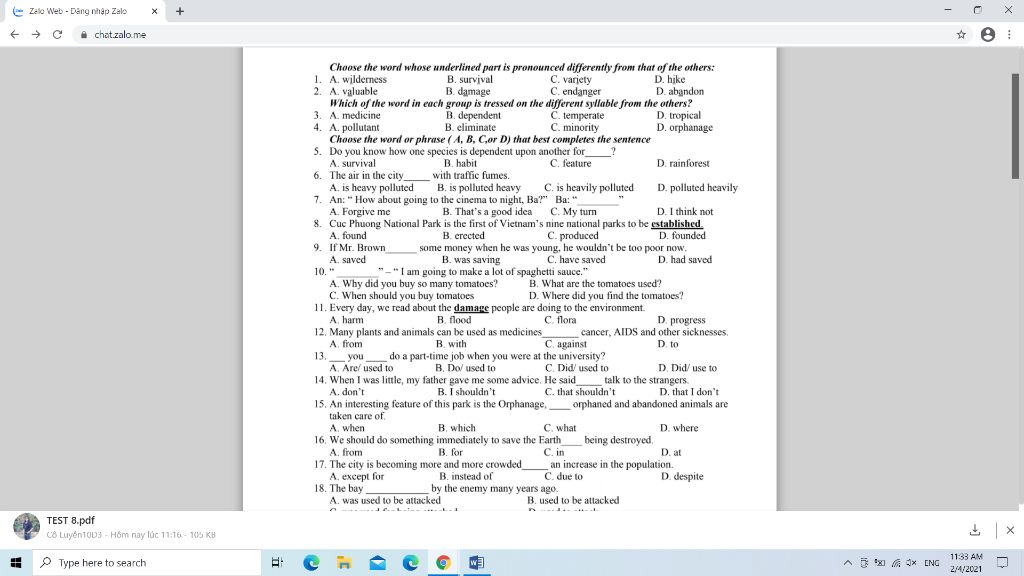Click answer 'B. That's a good idea'

coord(487,212)
